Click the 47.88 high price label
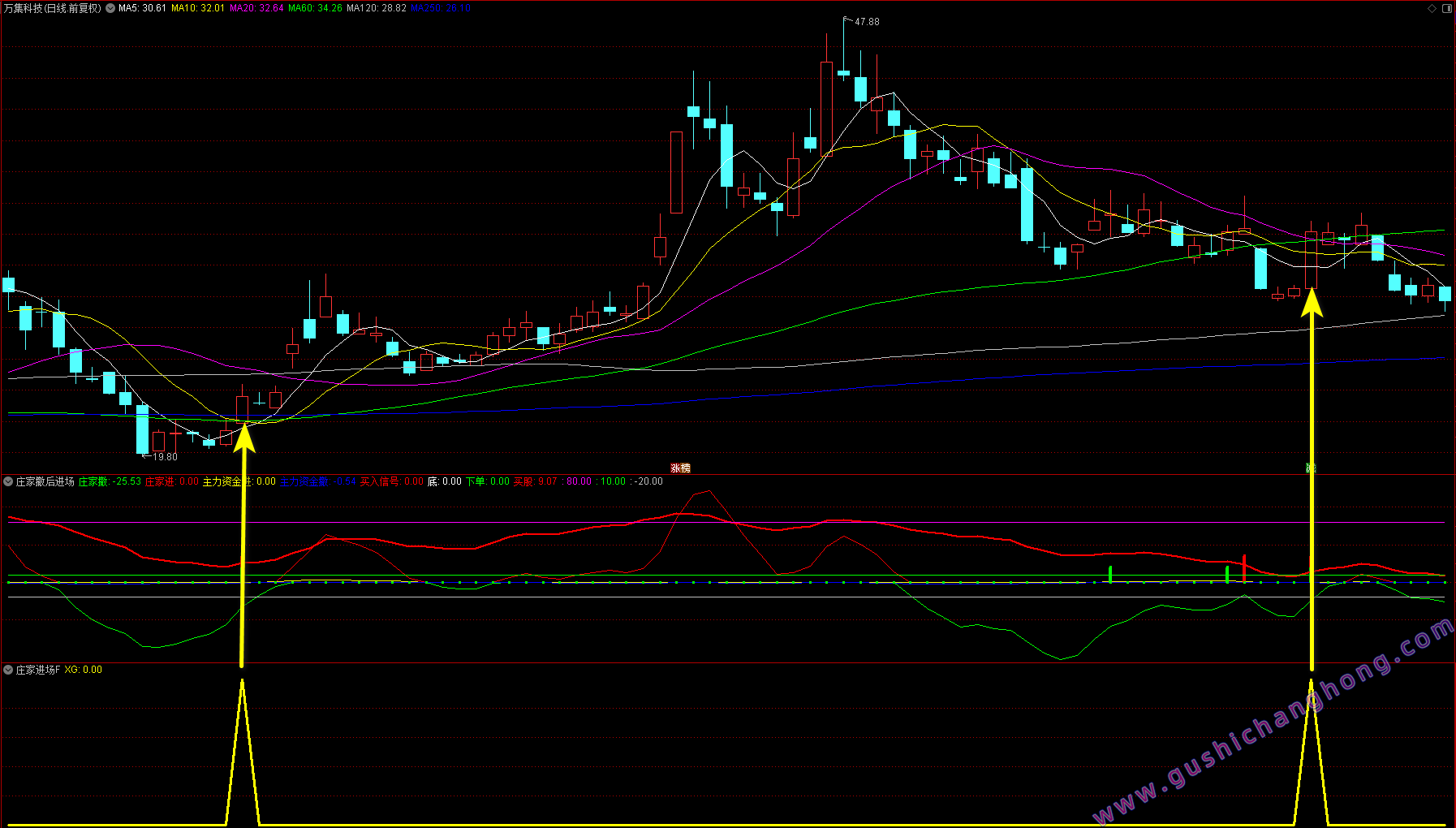 click(867, 22)
